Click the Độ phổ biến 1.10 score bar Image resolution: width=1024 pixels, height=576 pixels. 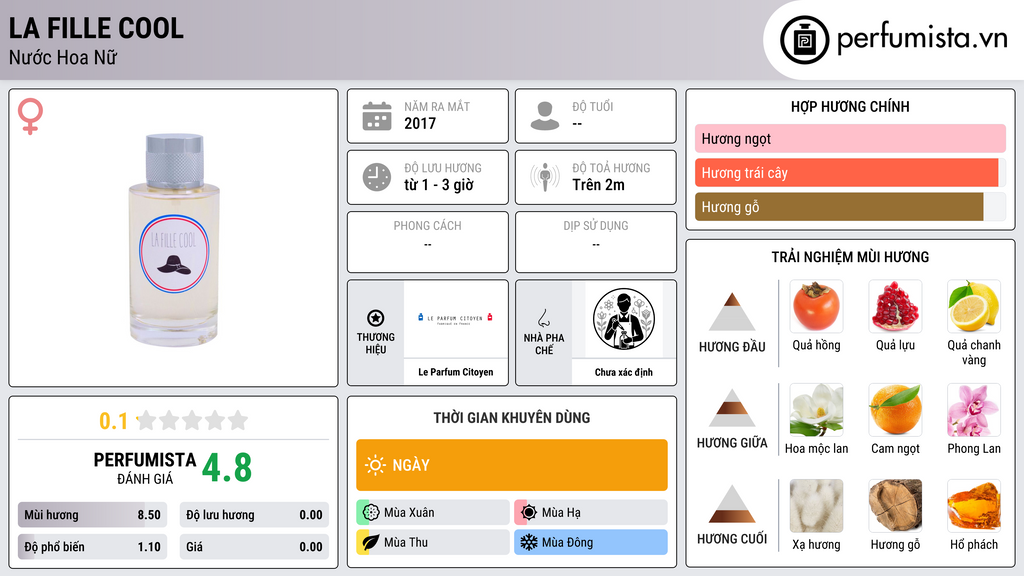(93, 547)
